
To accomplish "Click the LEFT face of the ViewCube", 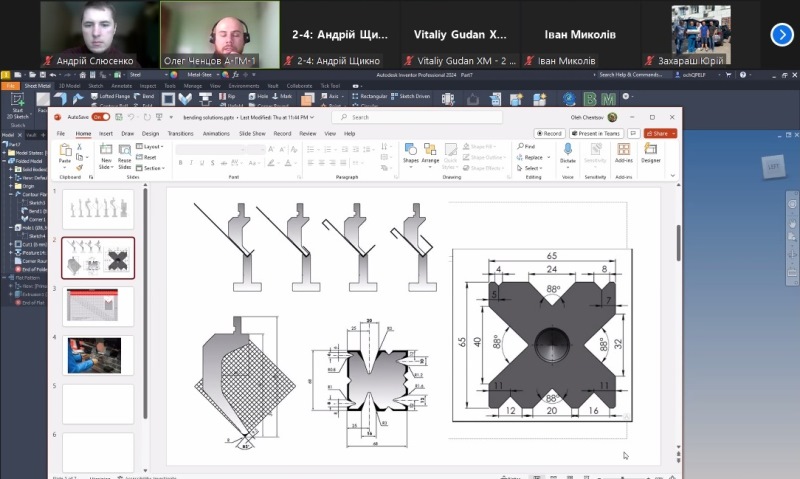I will point(773,167).
